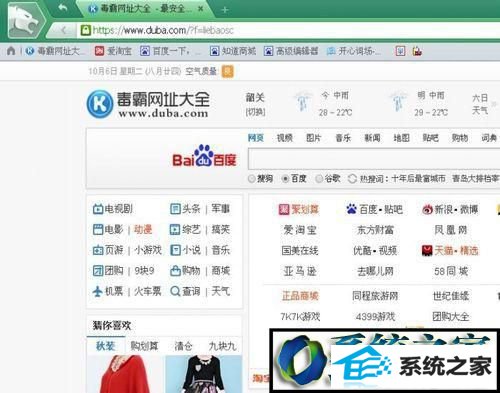The width and height of the screenshot is (500, 393).
Task: Click the air quality orange badge
Action: coord(228,71)
